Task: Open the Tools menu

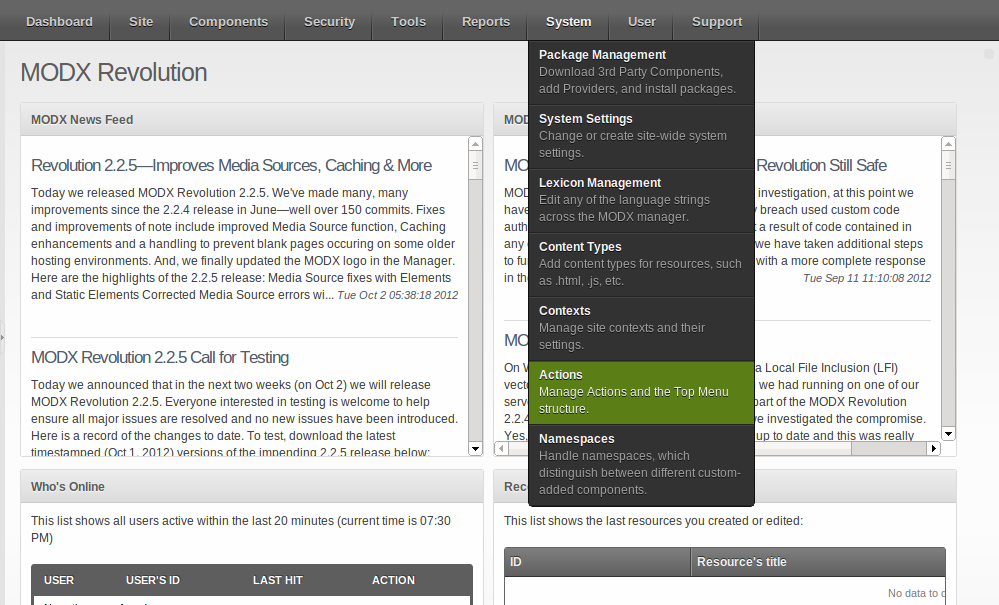Action: [408, 21]
